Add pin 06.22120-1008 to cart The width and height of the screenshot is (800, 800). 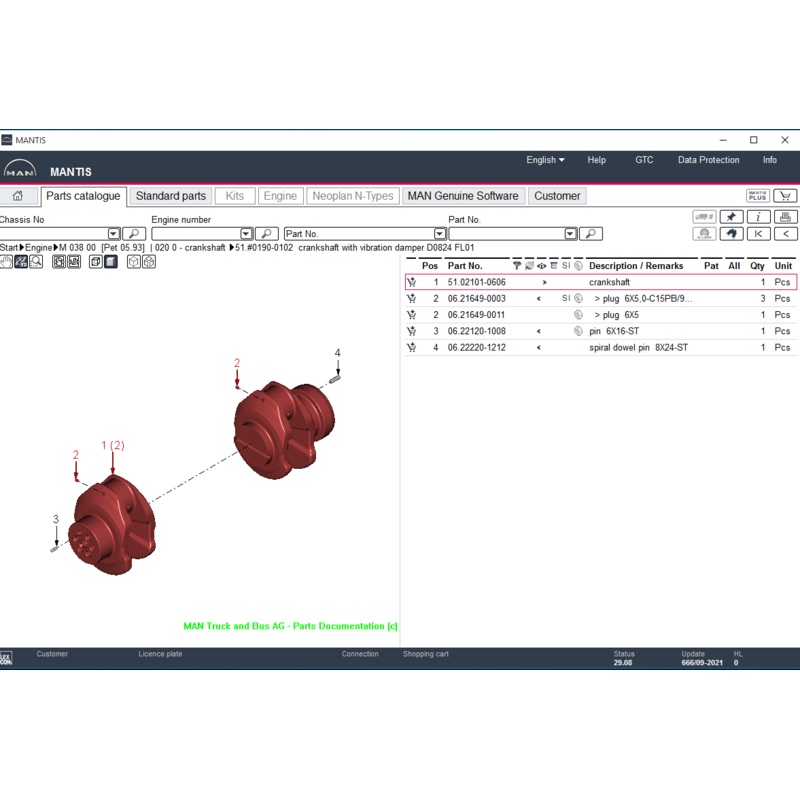click(x=412, y=331)
